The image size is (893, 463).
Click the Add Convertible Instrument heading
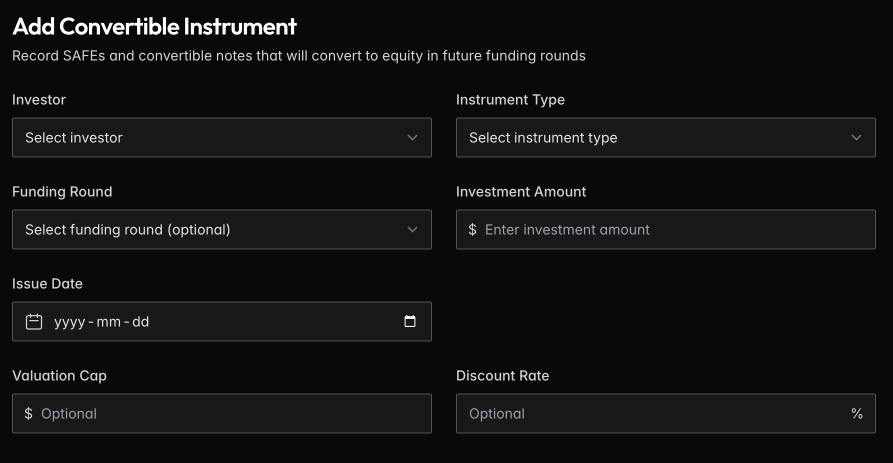tap(155, 27)
